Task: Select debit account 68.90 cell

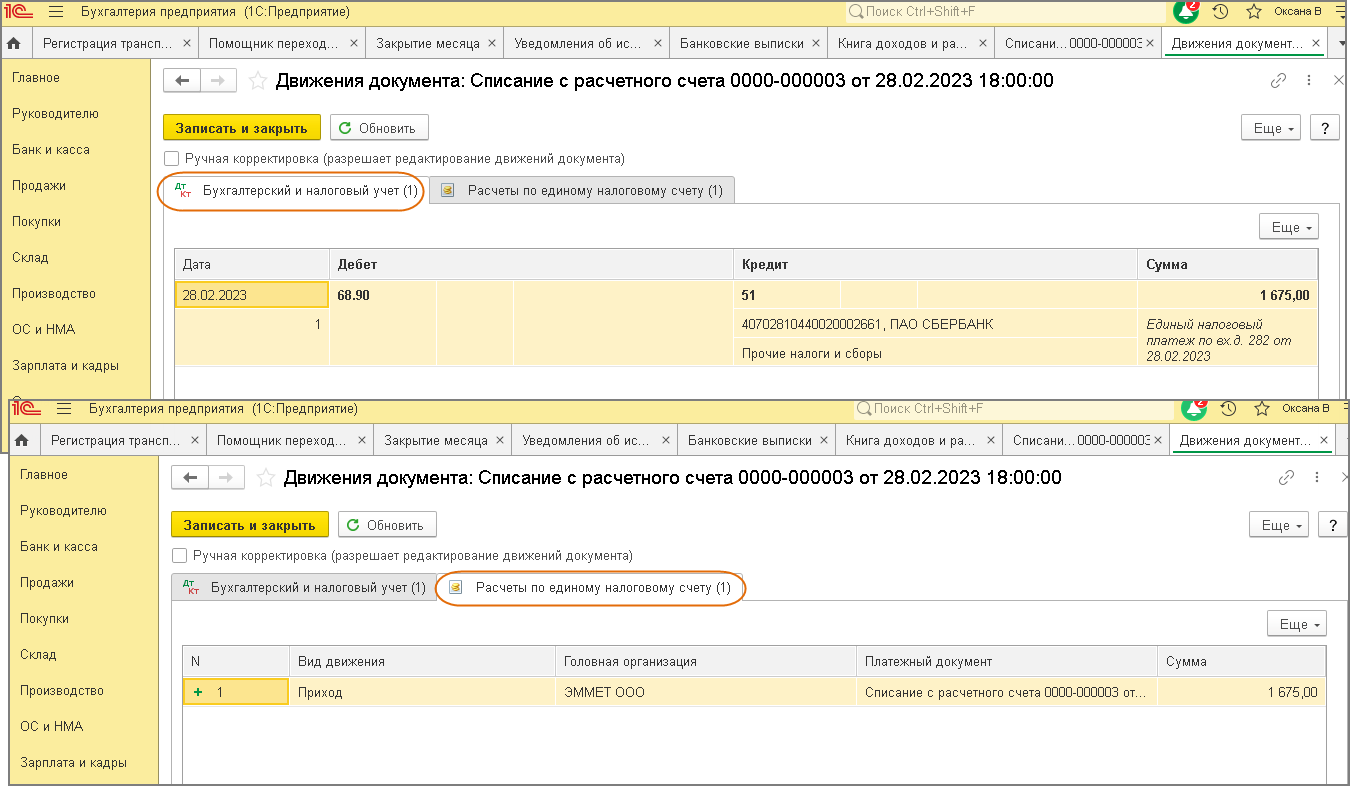Action: (x=383, y=295)
